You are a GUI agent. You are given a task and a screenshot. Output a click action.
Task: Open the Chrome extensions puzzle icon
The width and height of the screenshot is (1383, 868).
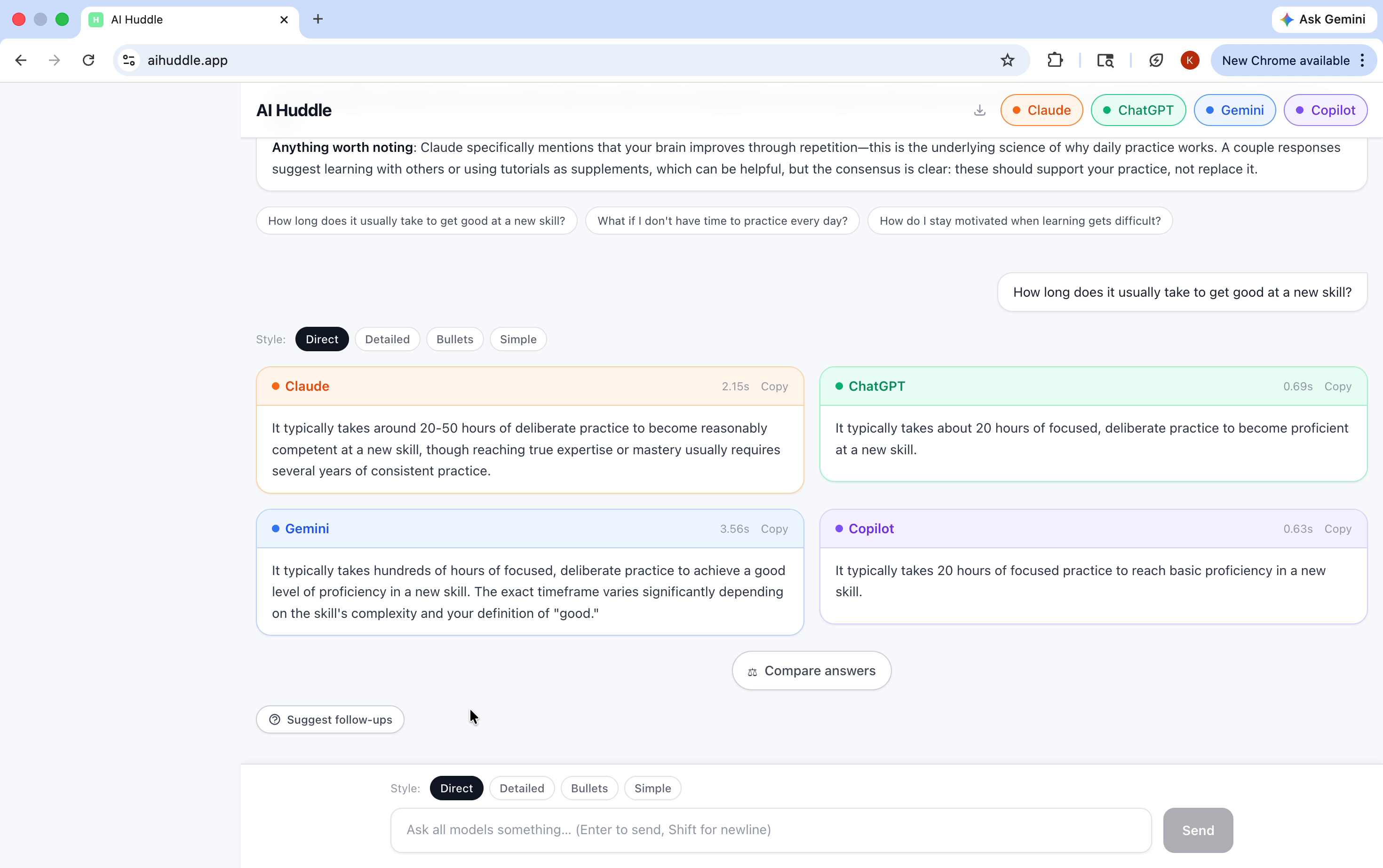pyautogui.click(x=1055, y=60)
